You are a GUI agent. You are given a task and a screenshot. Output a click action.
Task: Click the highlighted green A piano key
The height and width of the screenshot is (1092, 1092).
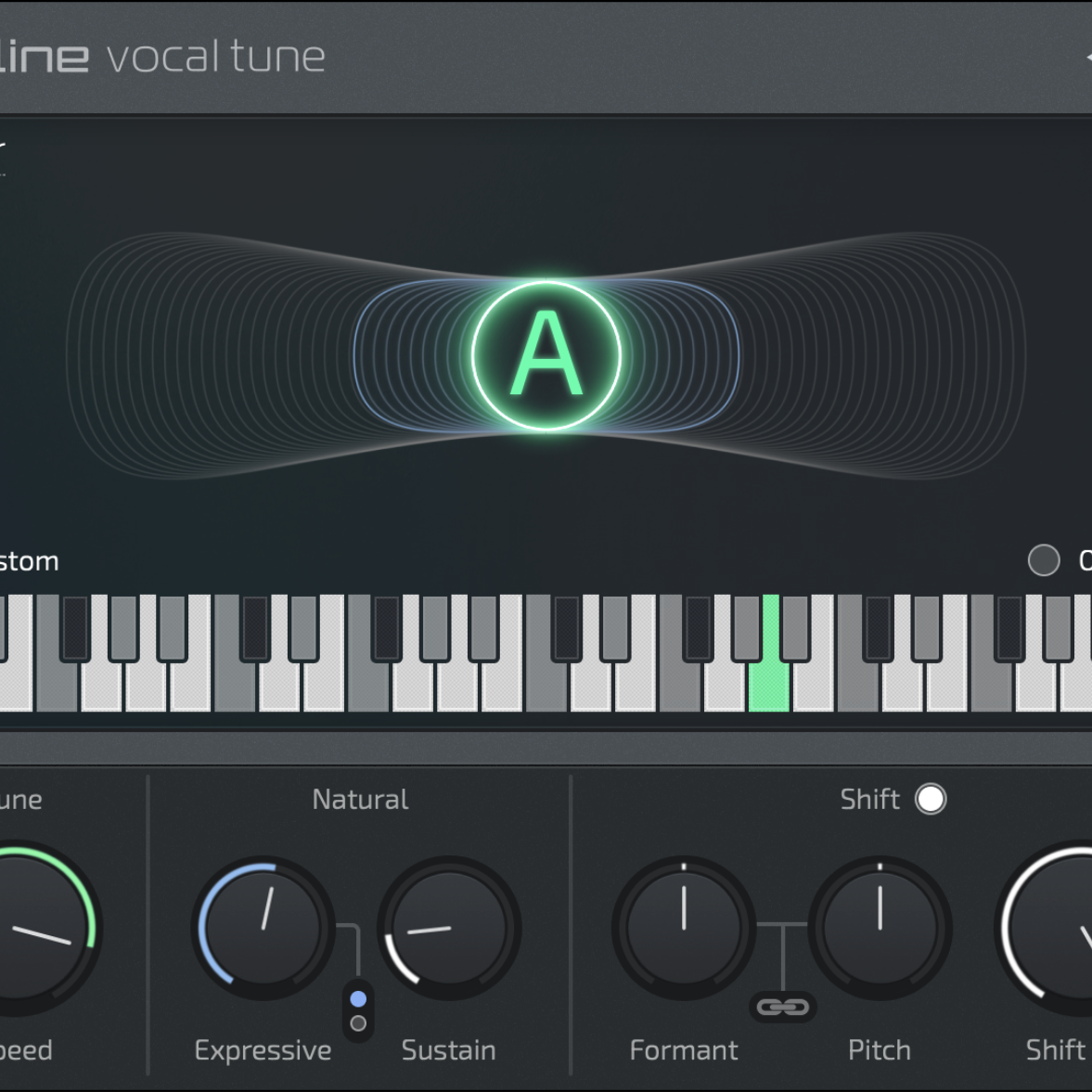tap(769, 686)
